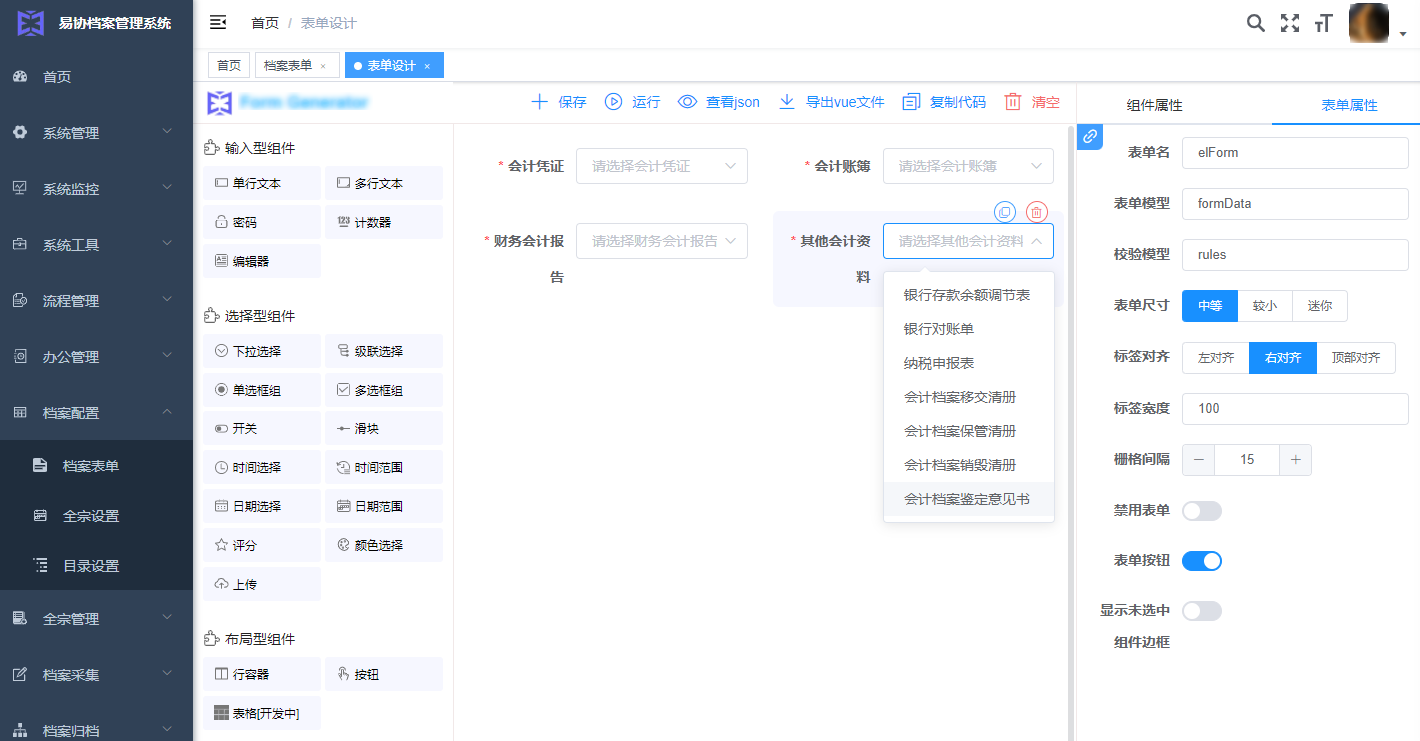Select 会计档案鉴定意见书 option

[969, 499]
